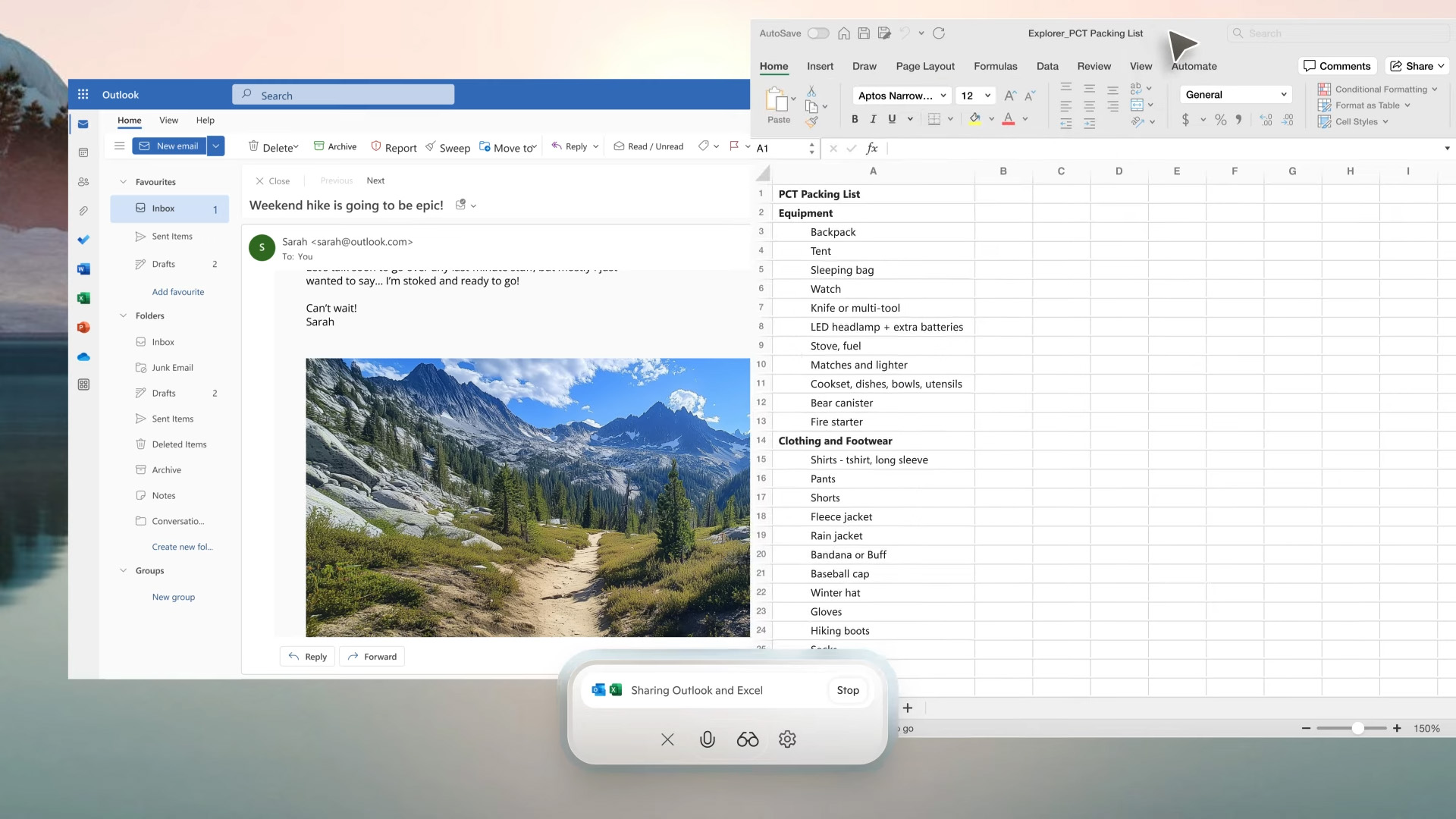Toggle the AutoSave switch
The width and height of the screenshot is (1456, 819).
click(818, 33)
